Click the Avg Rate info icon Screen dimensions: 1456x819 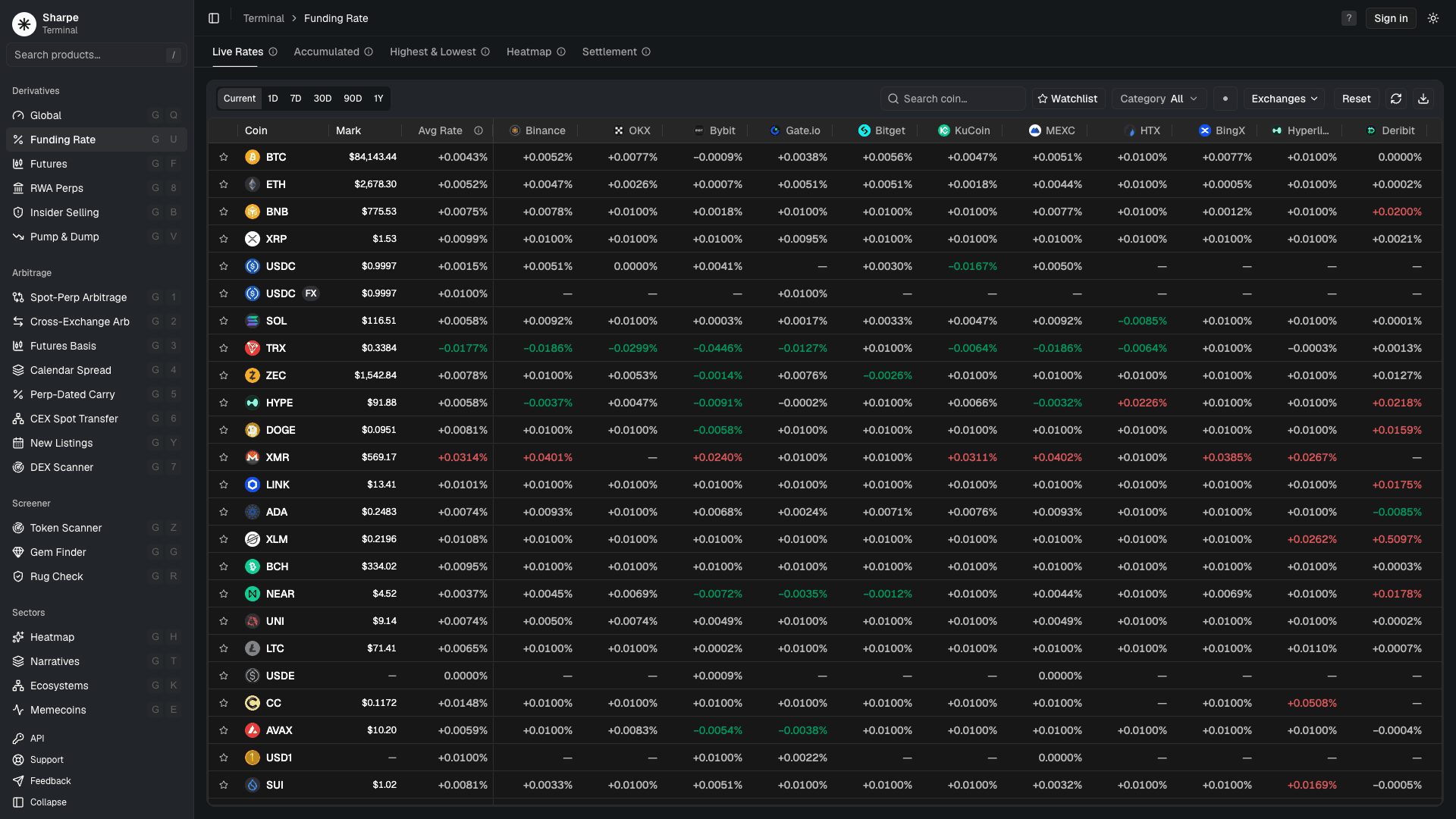coord(479,130)
